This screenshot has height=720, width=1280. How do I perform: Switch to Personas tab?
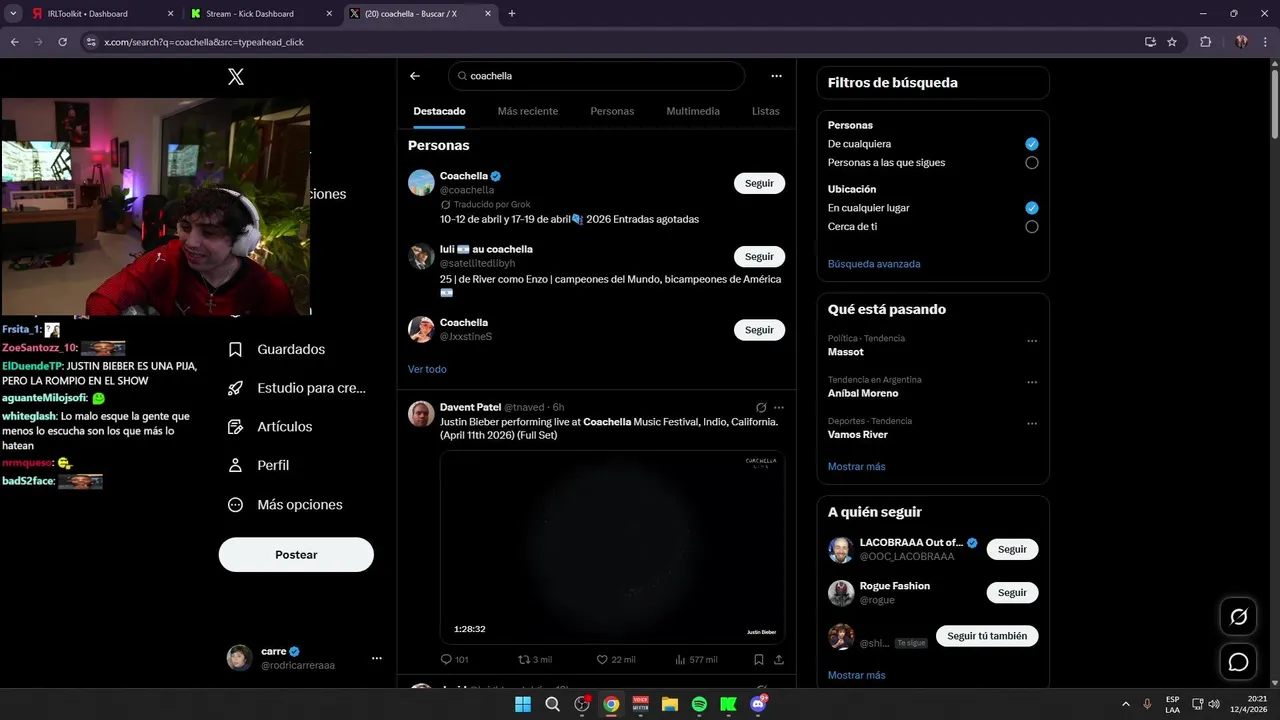point(612,111)
